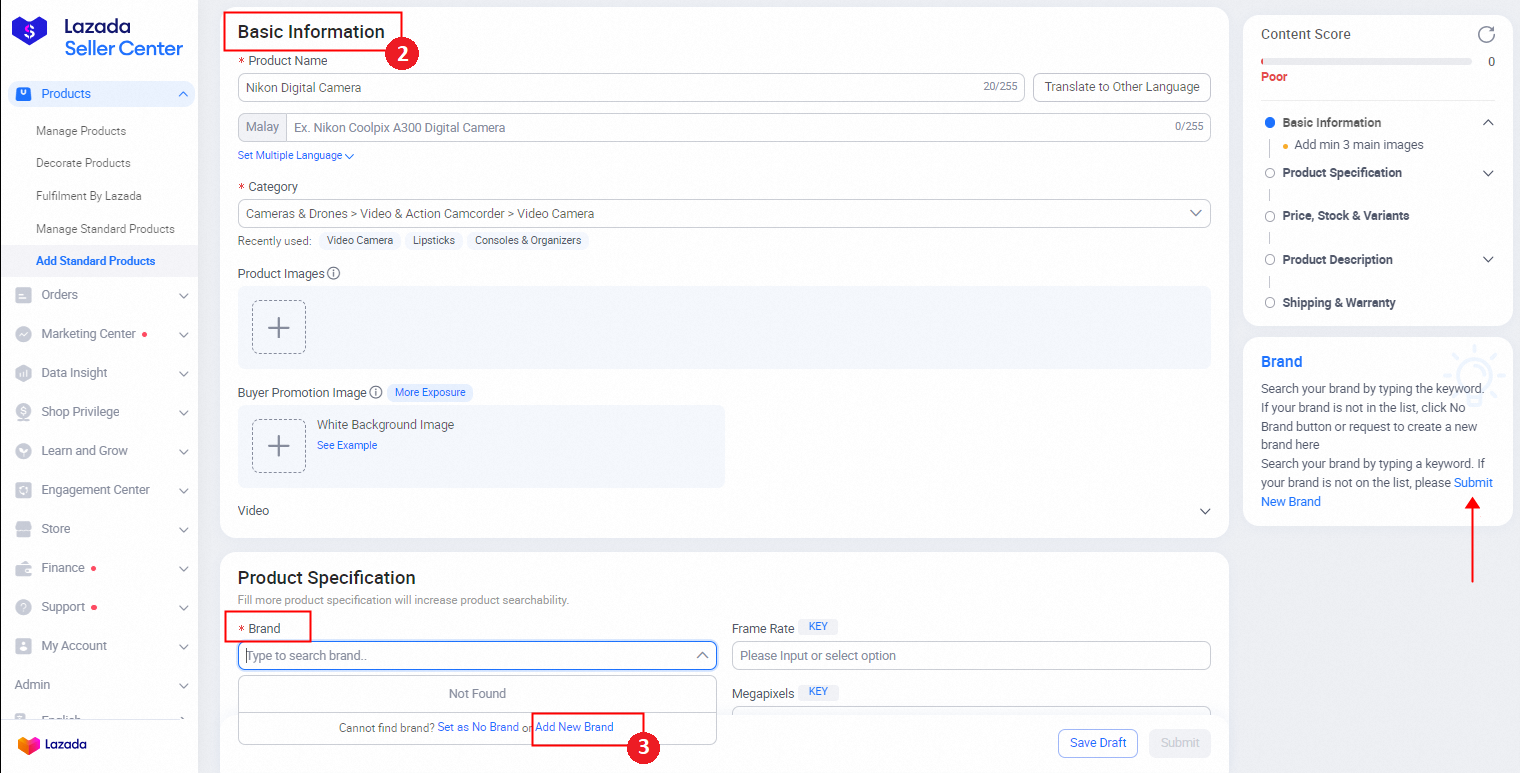The height and width of the screenshot is (782, 1520).
Task: Select the Product Specification step radio
Action: (x=1270, y=173)
